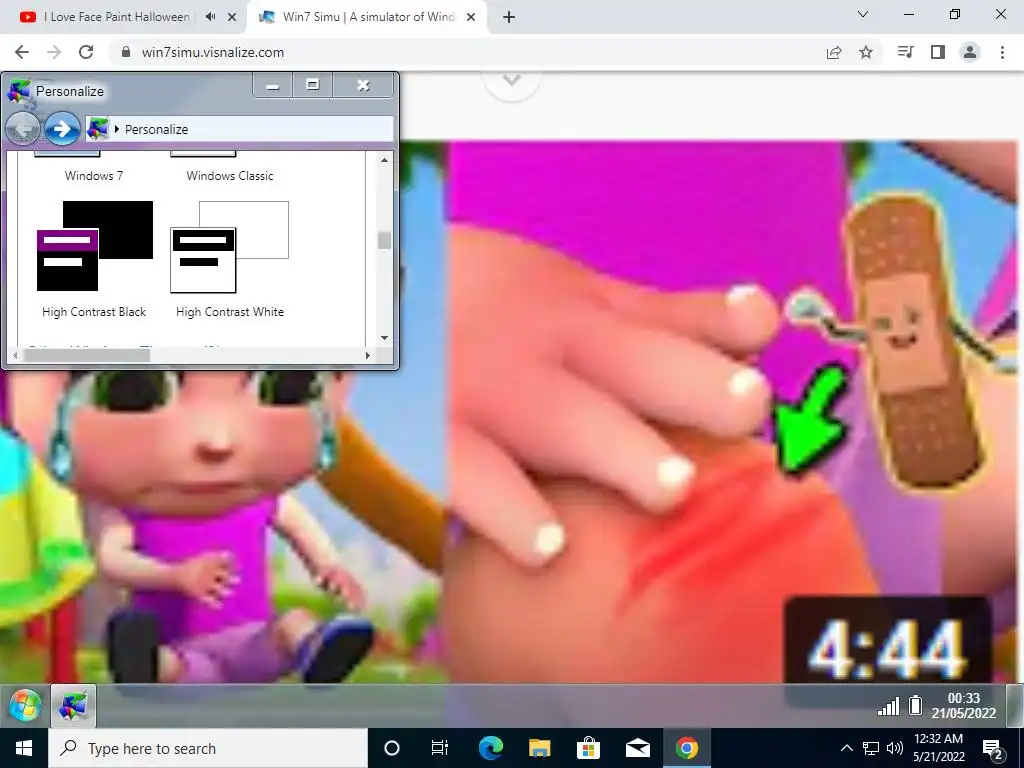Image resolution: width=1024 pixels, height=768 pixels.
Task: Click the simulator clock showing 00:33
Action: 963,705
